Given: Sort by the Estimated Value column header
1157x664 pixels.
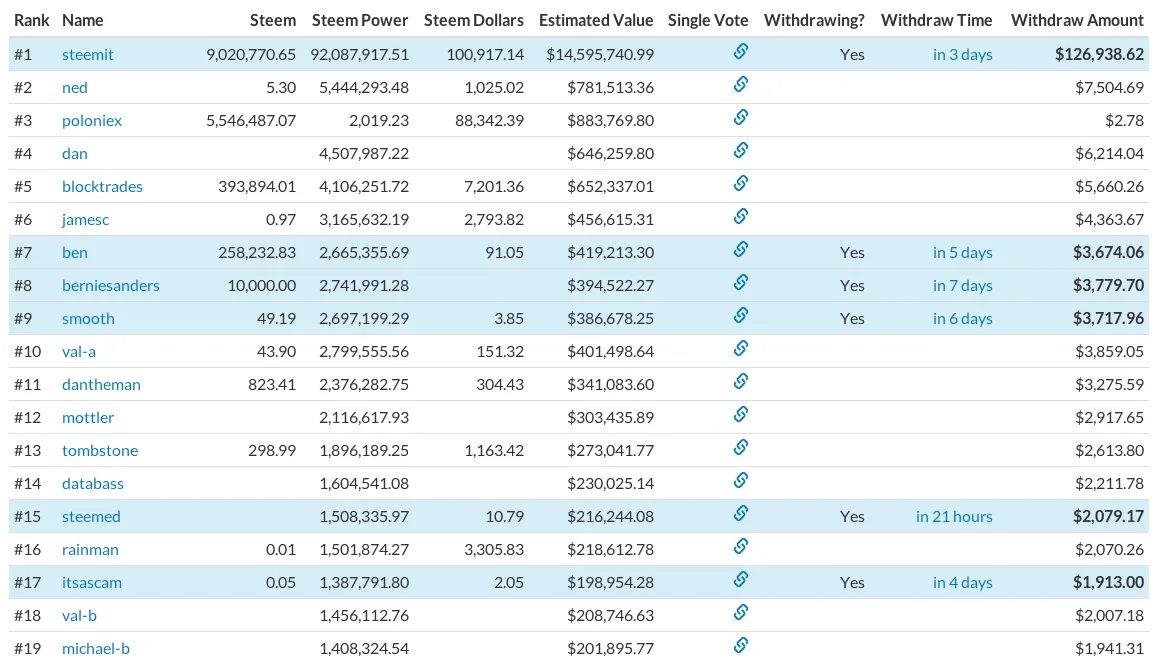Looking at the screenshot, I should (x=596, y=20).
